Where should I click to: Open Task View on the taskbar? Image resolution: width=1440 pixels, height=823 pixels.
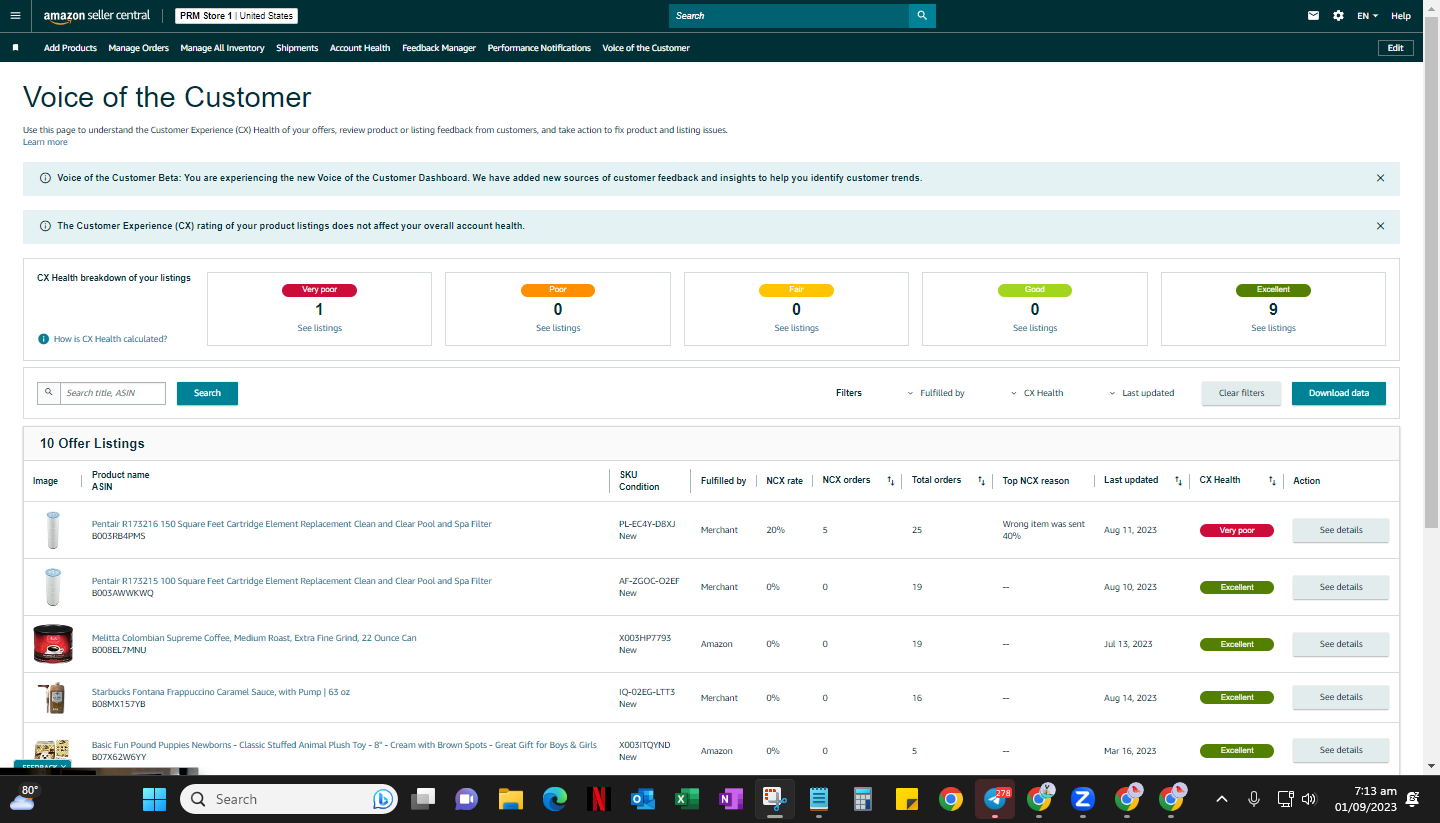(424, 799)
